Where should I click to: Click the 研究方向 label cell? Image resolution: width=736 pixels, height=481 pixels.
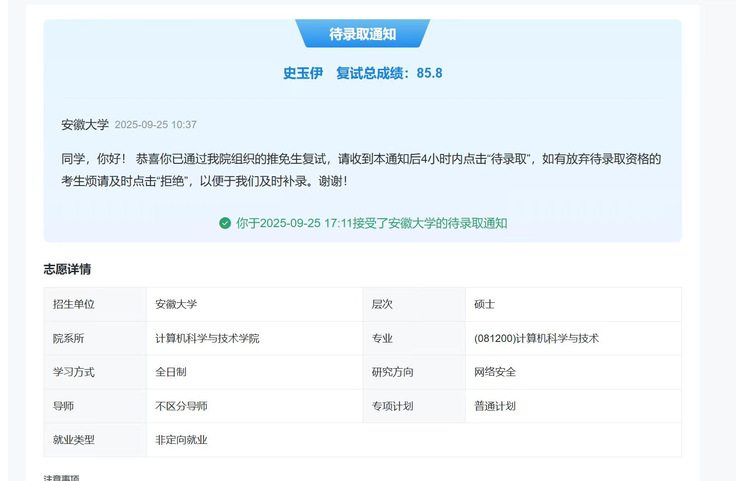coord(392,372)
